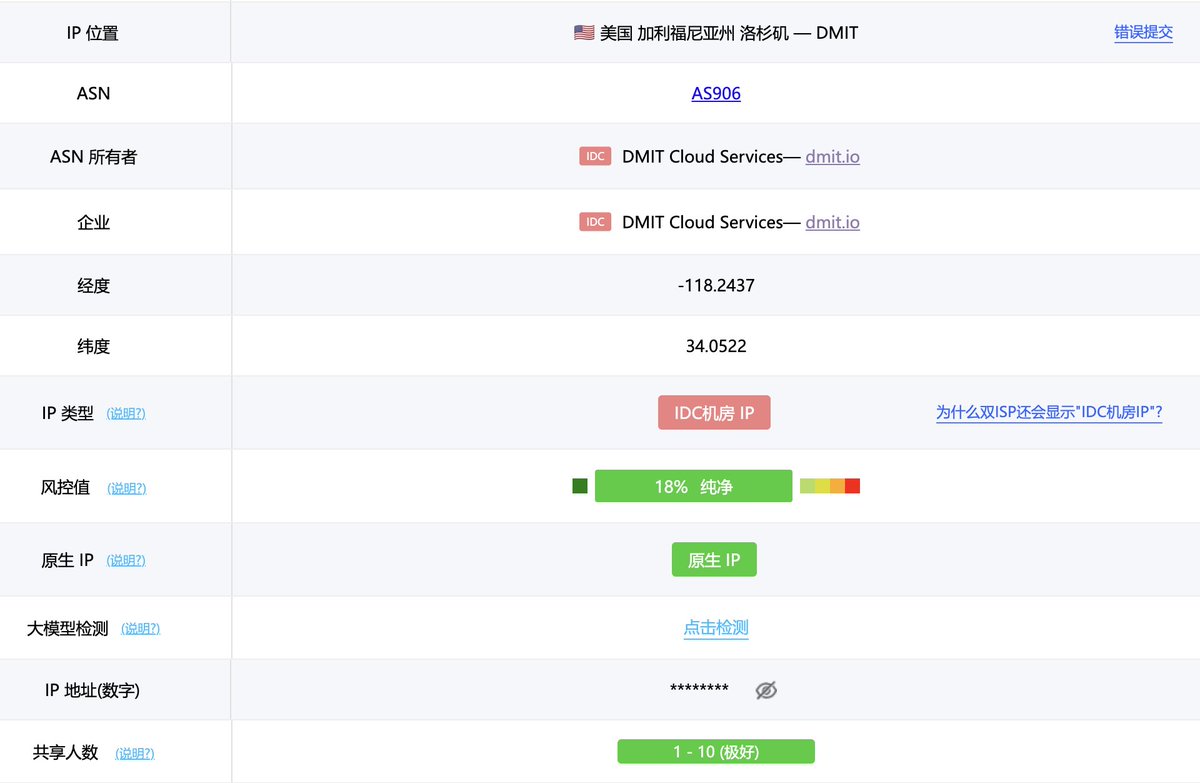Open 说明 help for 大模型检测

click(x=141, y=629)
